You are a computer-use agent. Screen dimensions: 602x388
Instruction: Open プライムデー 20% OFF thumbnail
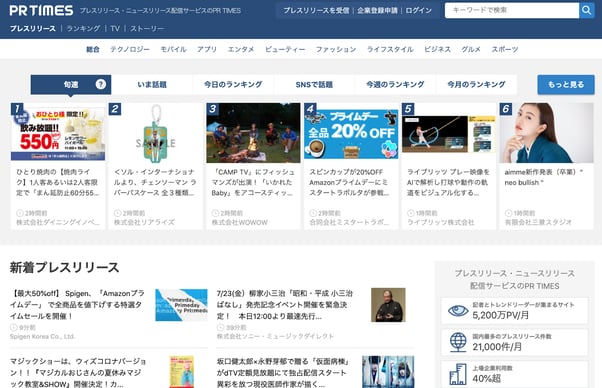tap(351, 133)
